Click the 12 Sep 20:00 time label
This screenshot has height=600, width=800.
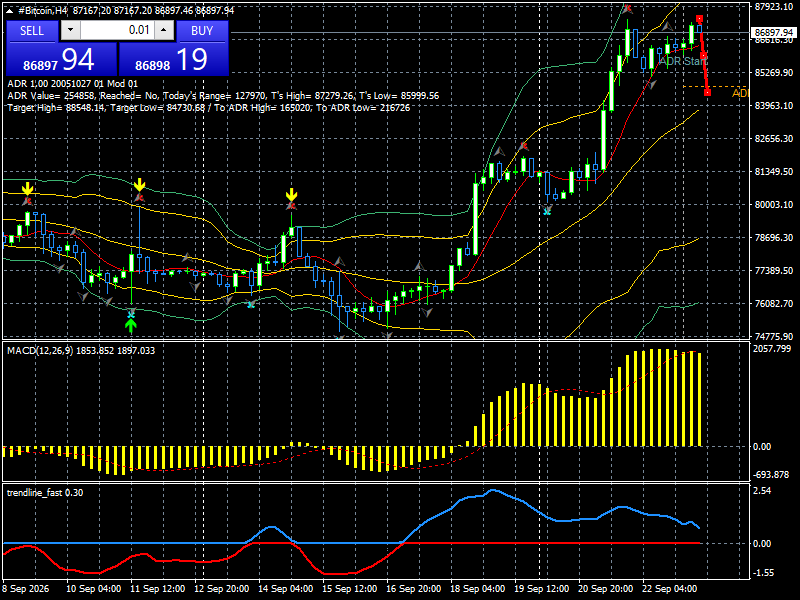[x=222, y=588]
